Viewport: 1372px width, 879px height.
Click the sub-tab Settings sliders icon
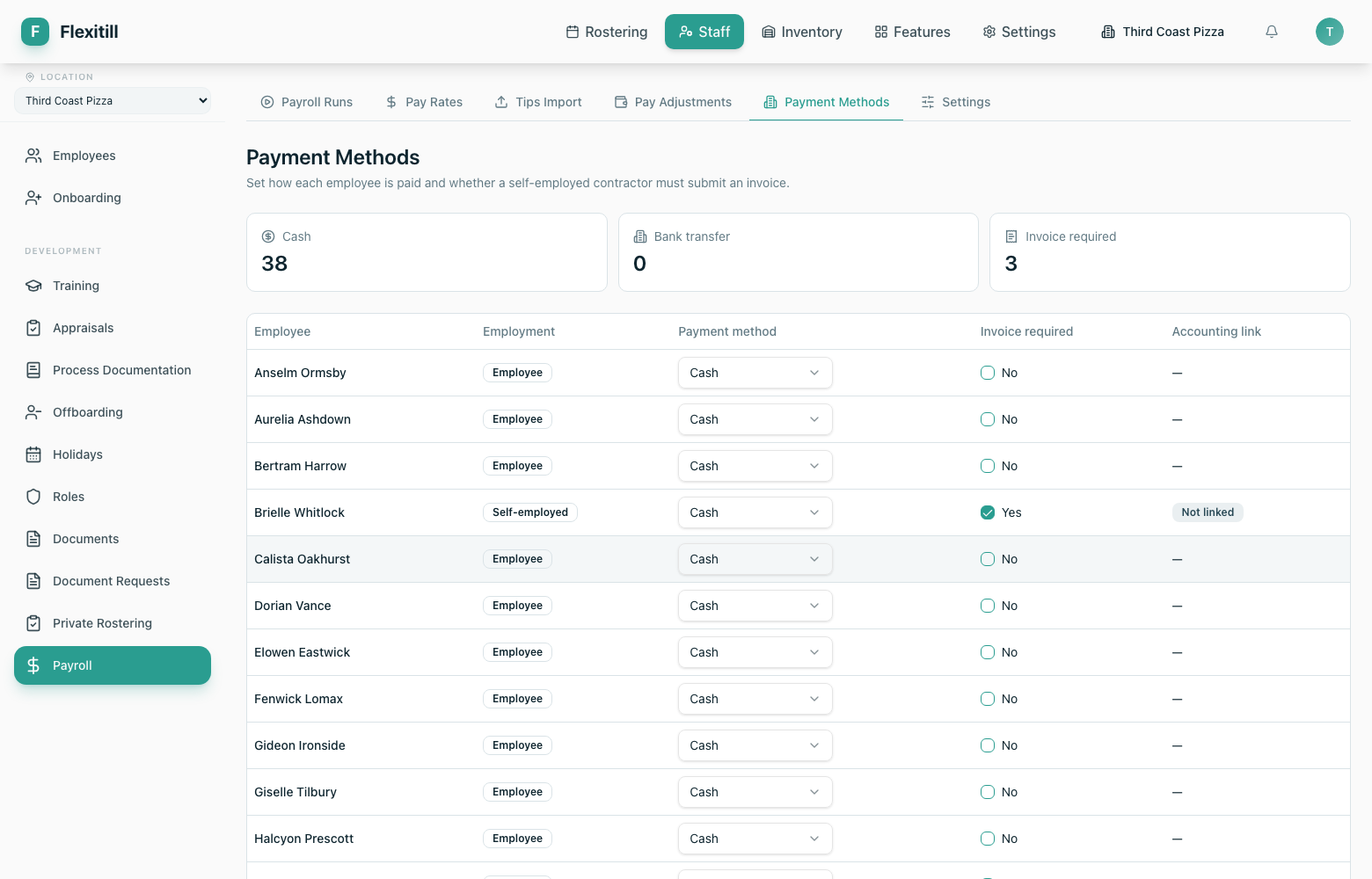pos(928,102)
